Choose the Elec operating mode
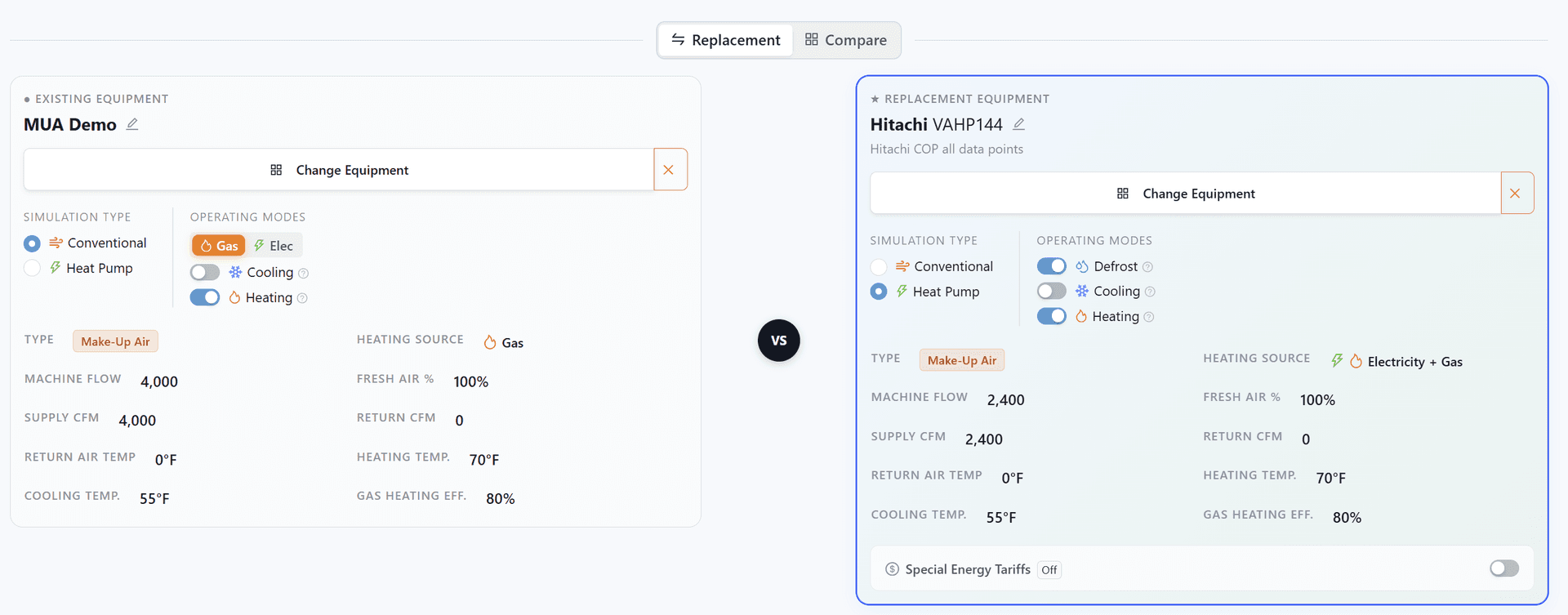The width and height of the screenshot is (1568, 615). (274, 245)
